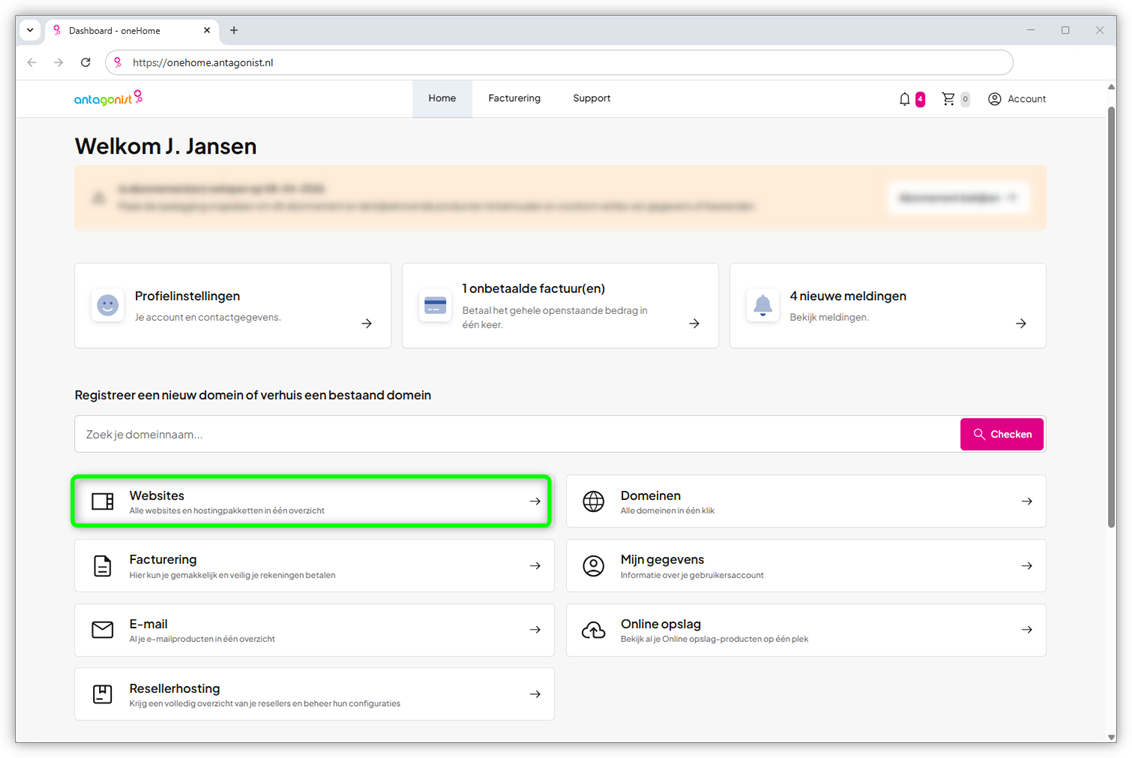Open the Support nav tab
1132x758 pixels.
(591, 98)
